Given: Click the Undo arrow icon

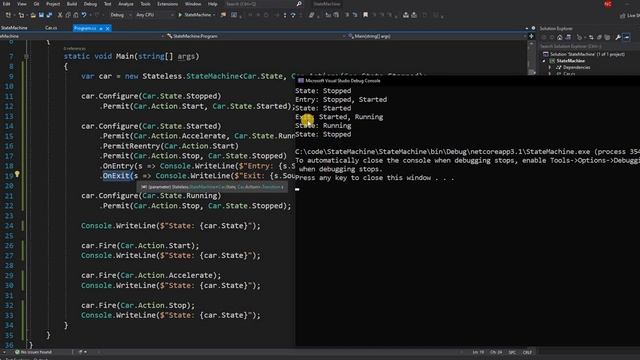Looking at the screenshot, I should pyautogui.click(x=84, y=15).
